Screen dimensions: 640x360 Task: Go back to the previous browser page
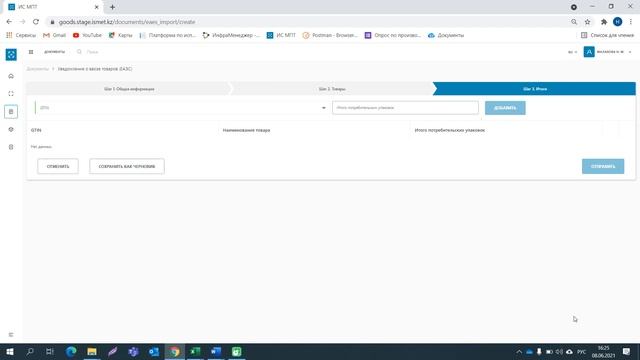(9, 22)
